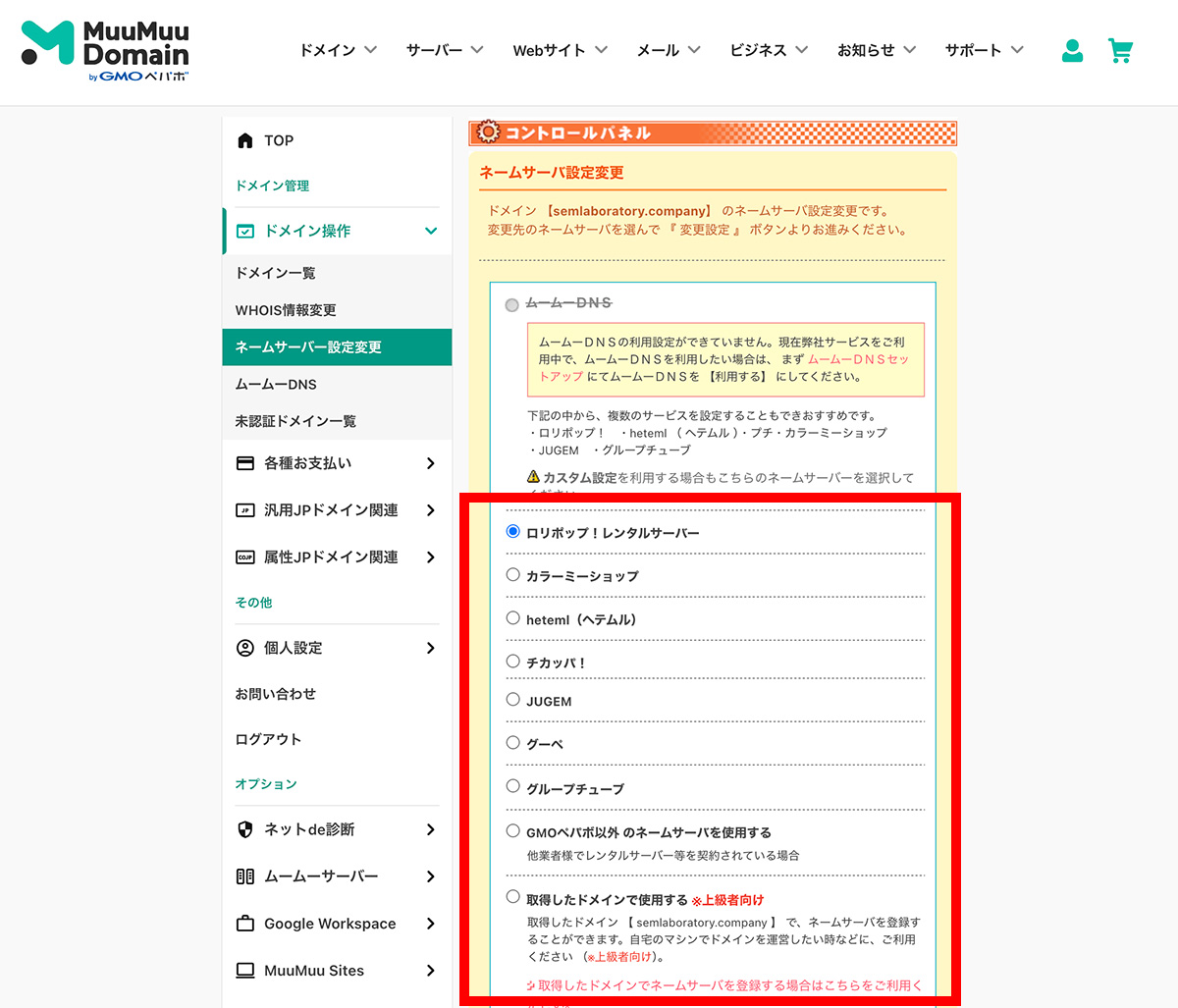This screenshot has height=1008, width=1178.
Task: Click the shield icon for ネットde診断
Action: click(x=245, y=829)
